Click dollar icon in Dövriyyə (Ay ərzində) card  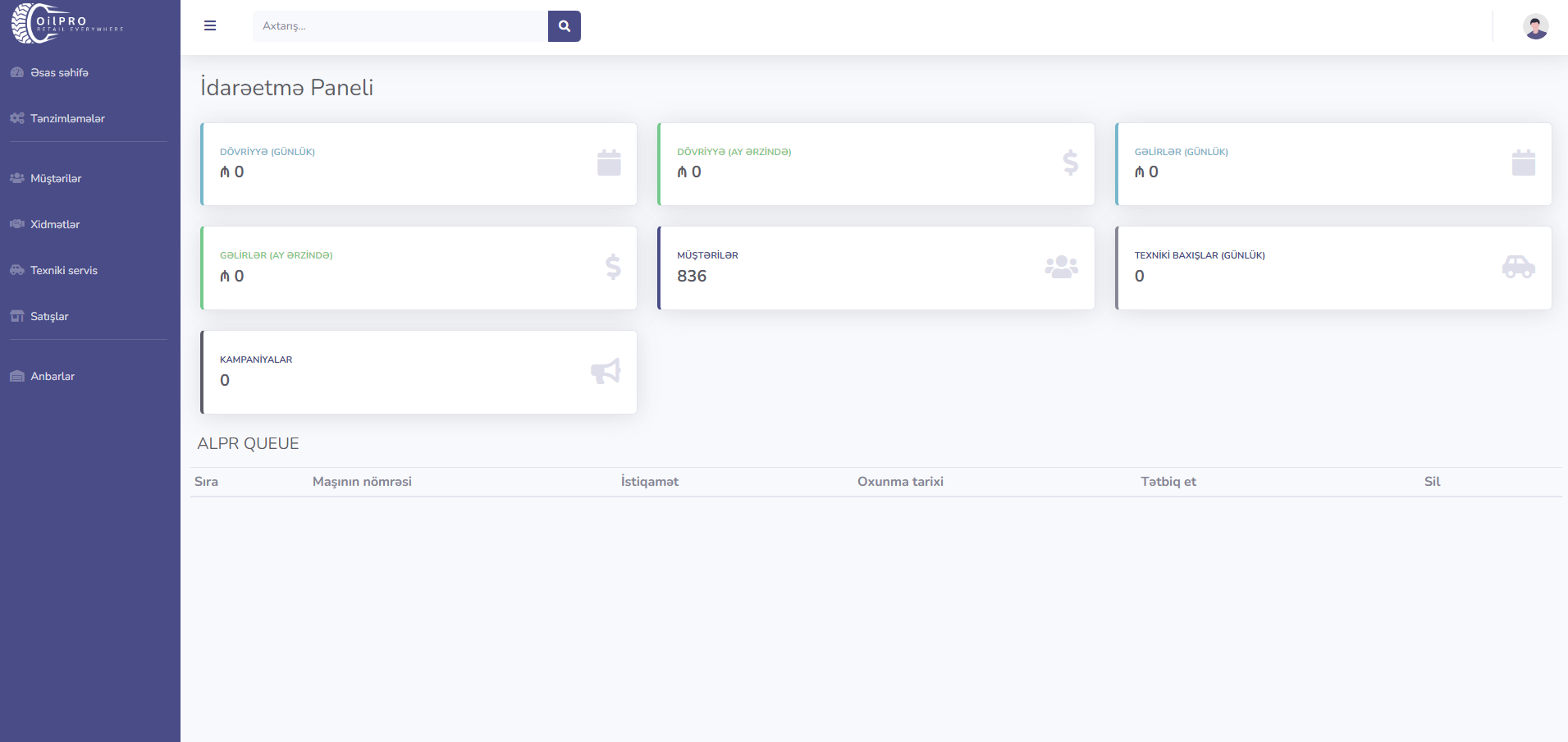(x=1070, y=163)
